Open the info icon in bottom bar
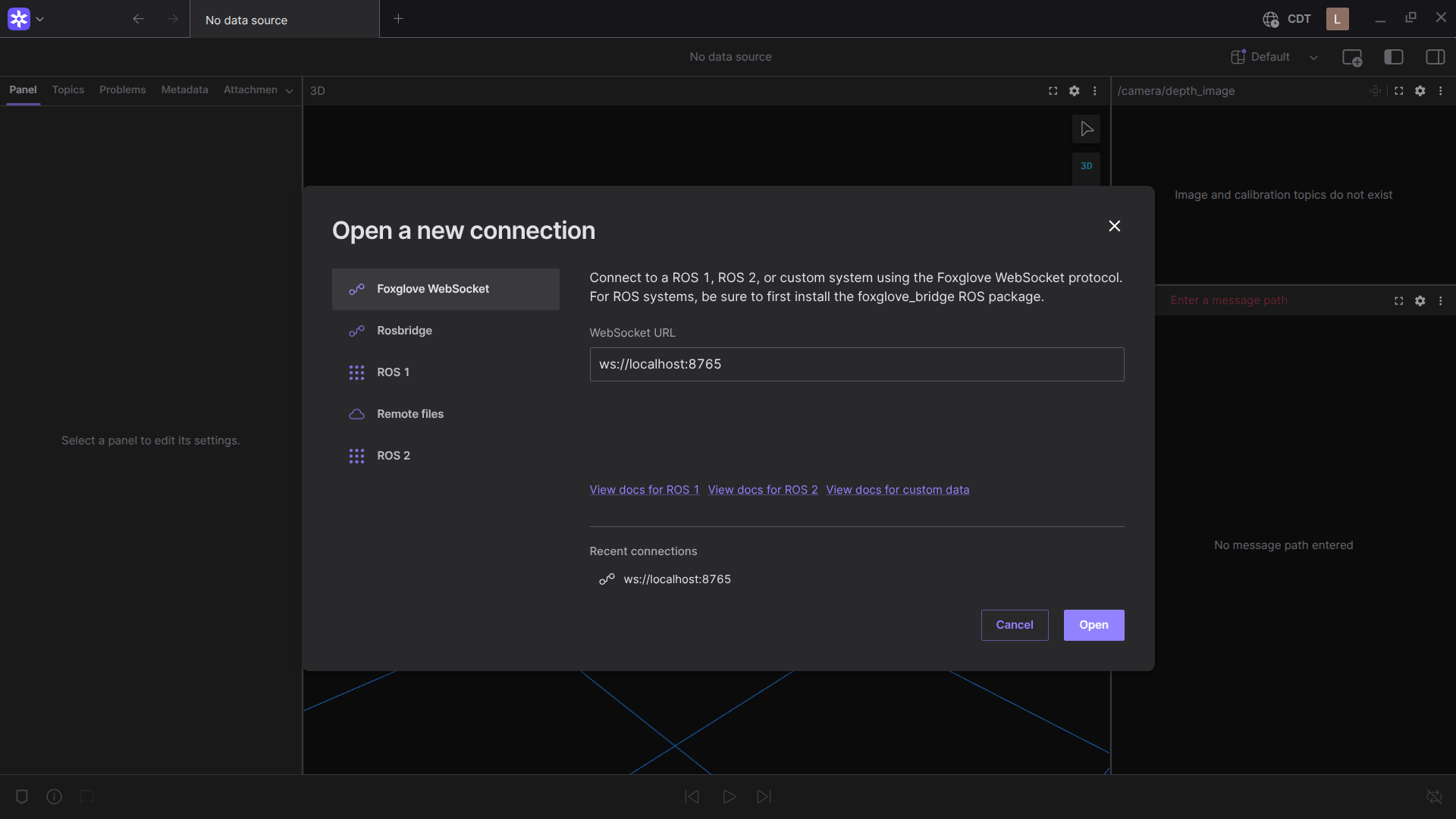Screen dimensions: 1456x819 (54, 796)
